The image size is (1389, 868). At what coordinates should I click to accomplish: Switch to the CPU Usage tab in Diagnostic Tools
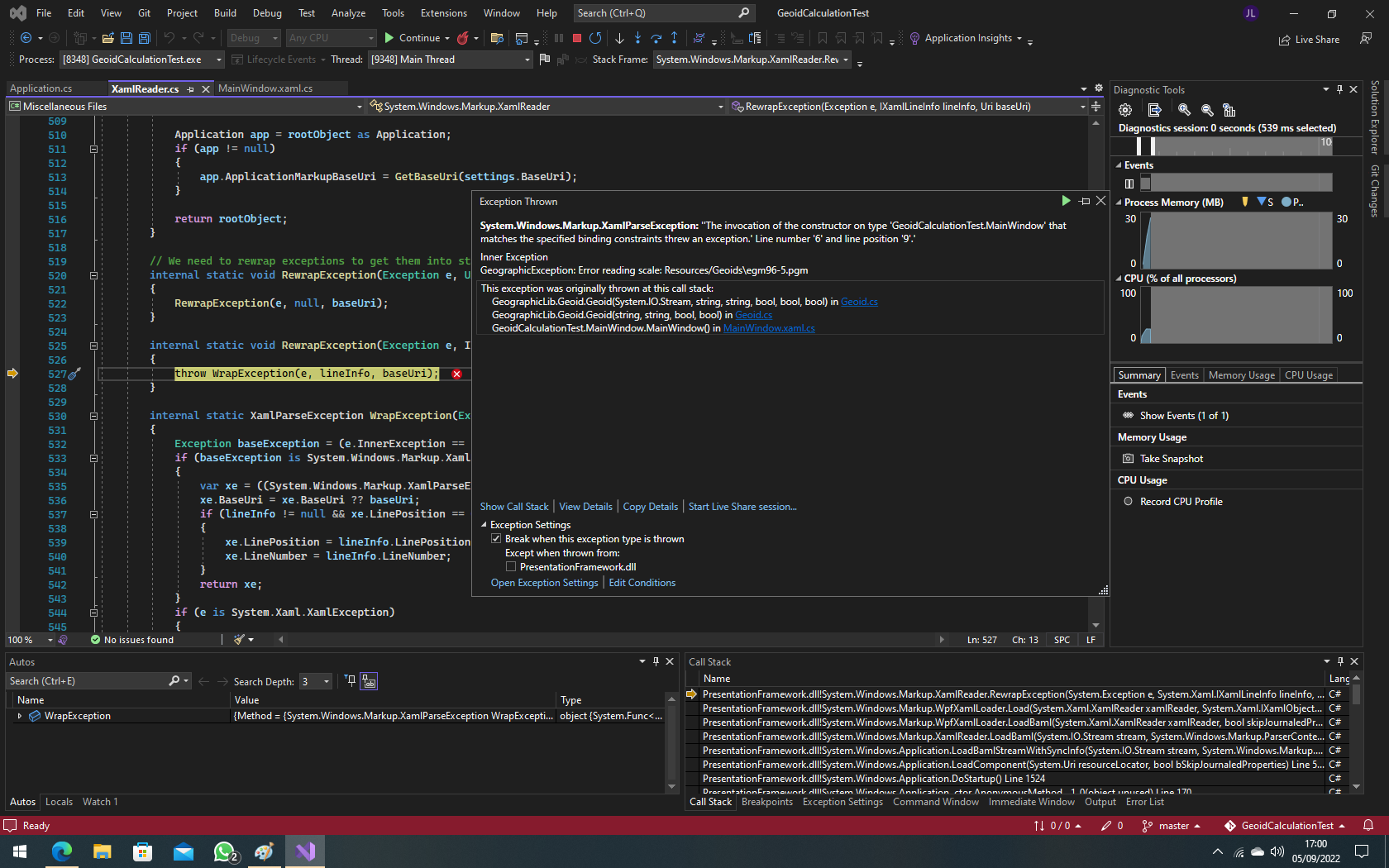(x=1308, y=375)
